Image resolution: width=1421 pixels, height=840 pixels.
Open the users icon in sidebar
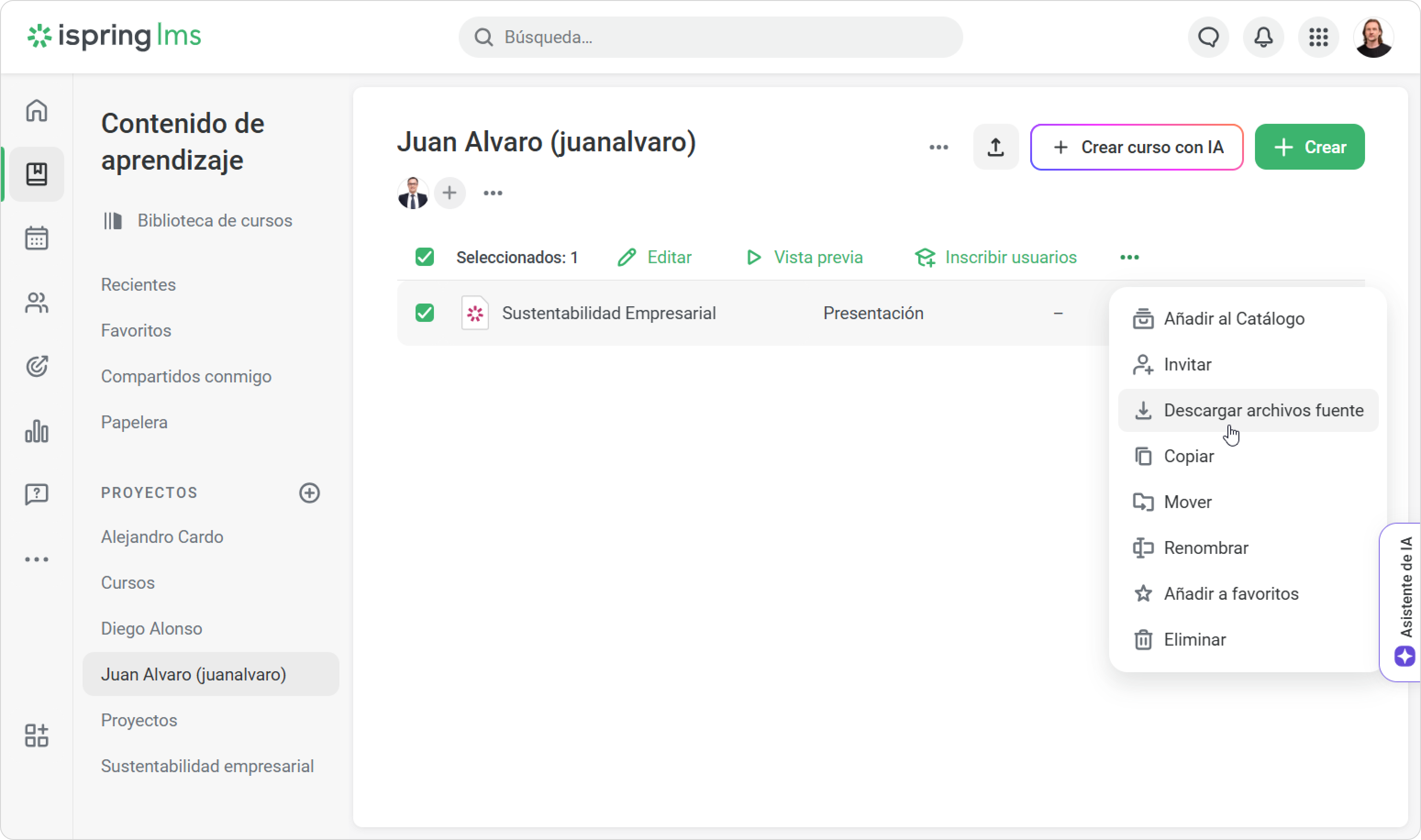pos(37,303)
